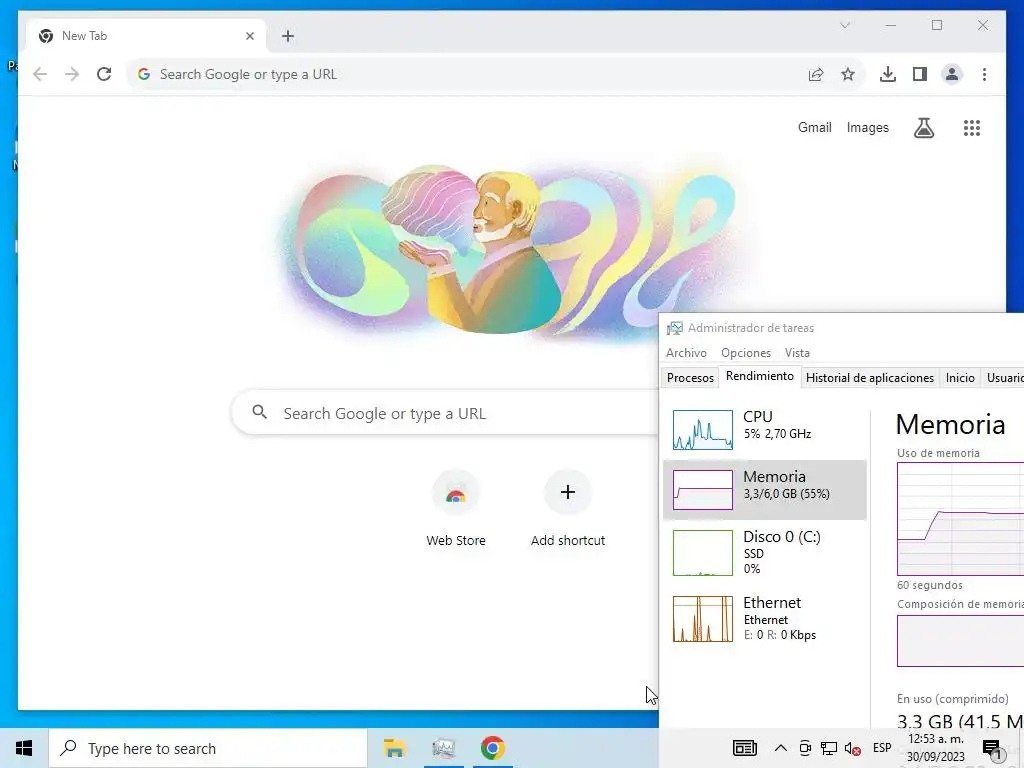Go back in Chrome navigation
The width and height of the screenshot is (1024, 768).
40,74
